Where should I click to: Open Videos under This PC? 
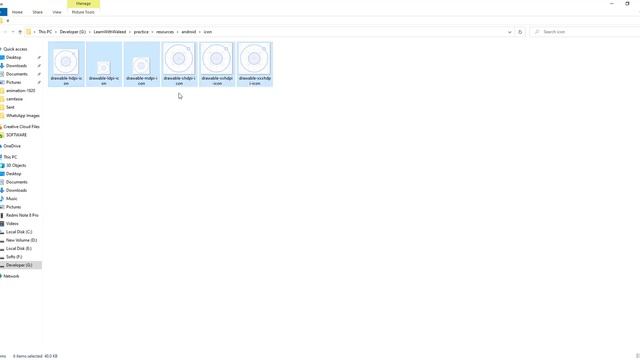coord(12,224)
